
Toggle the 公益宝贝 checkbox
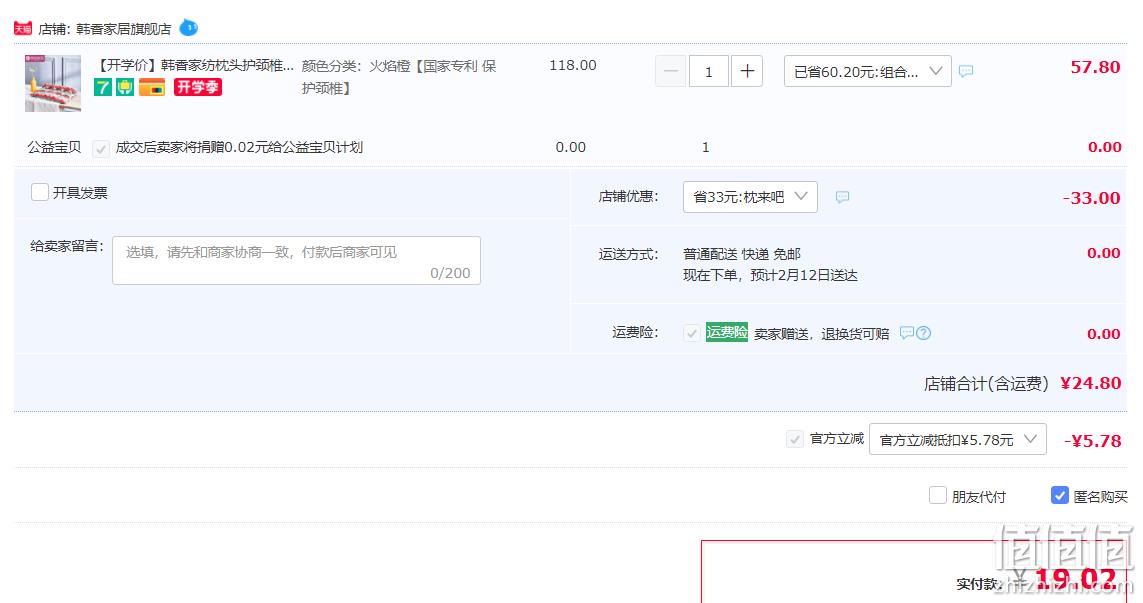[x=101, y=148]
